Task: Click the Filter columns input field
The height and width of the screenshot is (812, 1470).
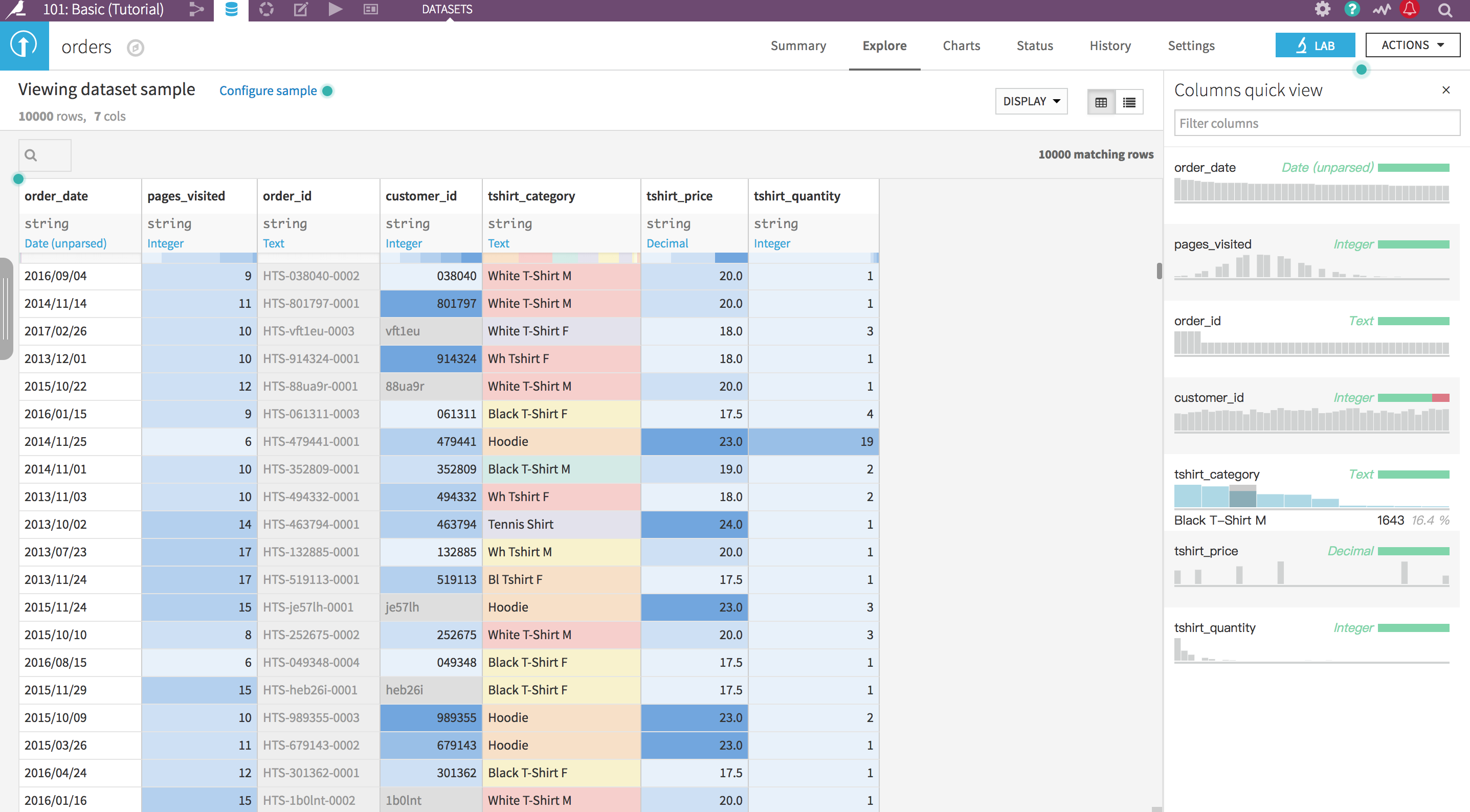Action: click(1316, 123)
